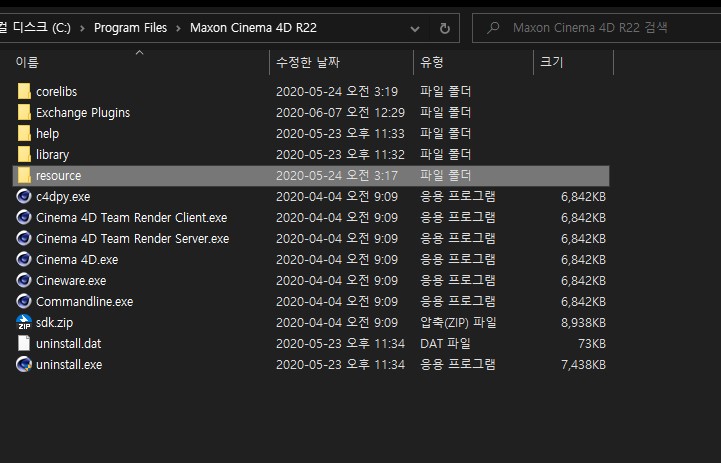Click the Maxon Cinema 4D R22 breadcrumb

pyautogui.click(x=253, y=28)
